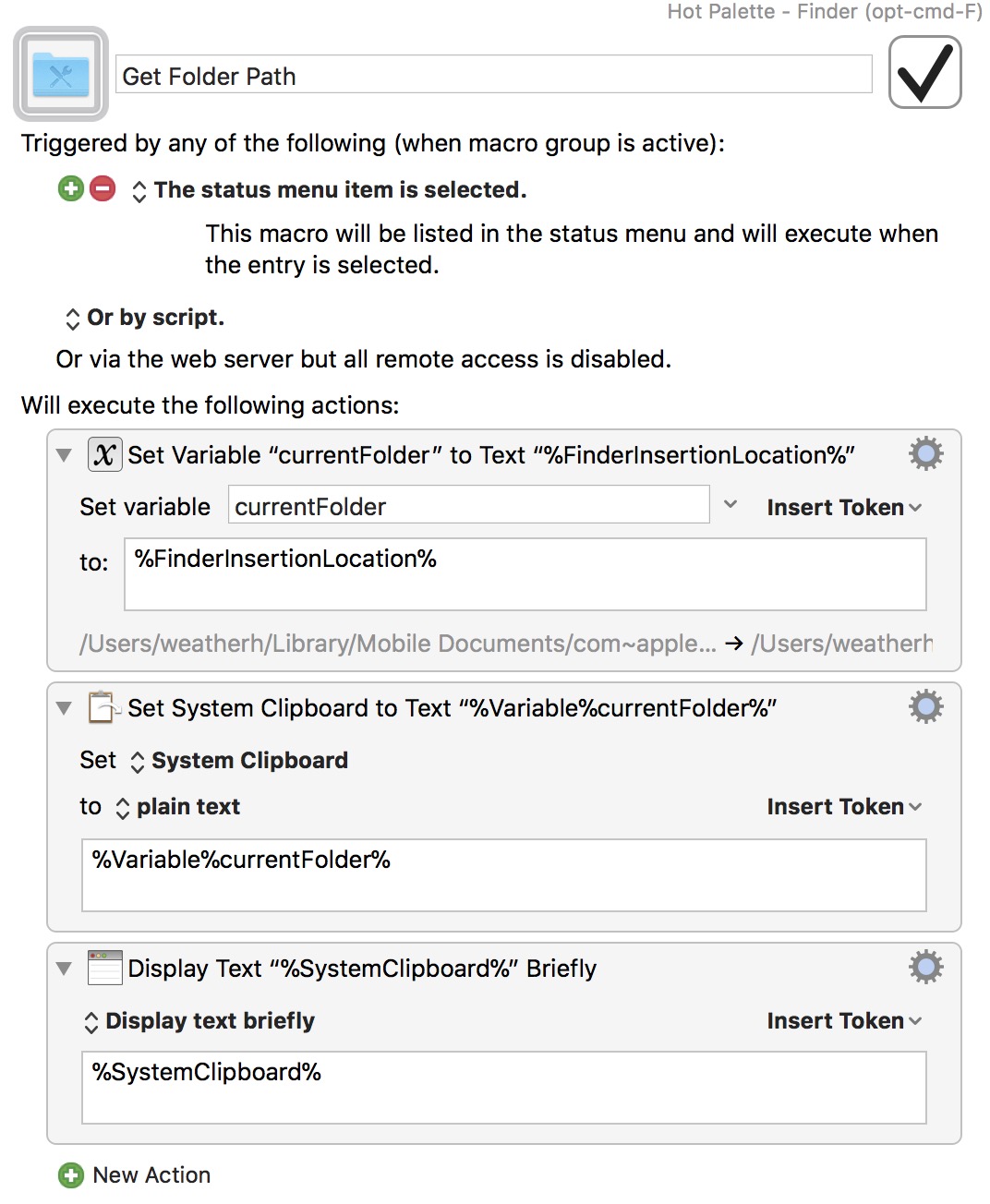
Task: Click the clipboard icon of second action
Action: point(105,707)
